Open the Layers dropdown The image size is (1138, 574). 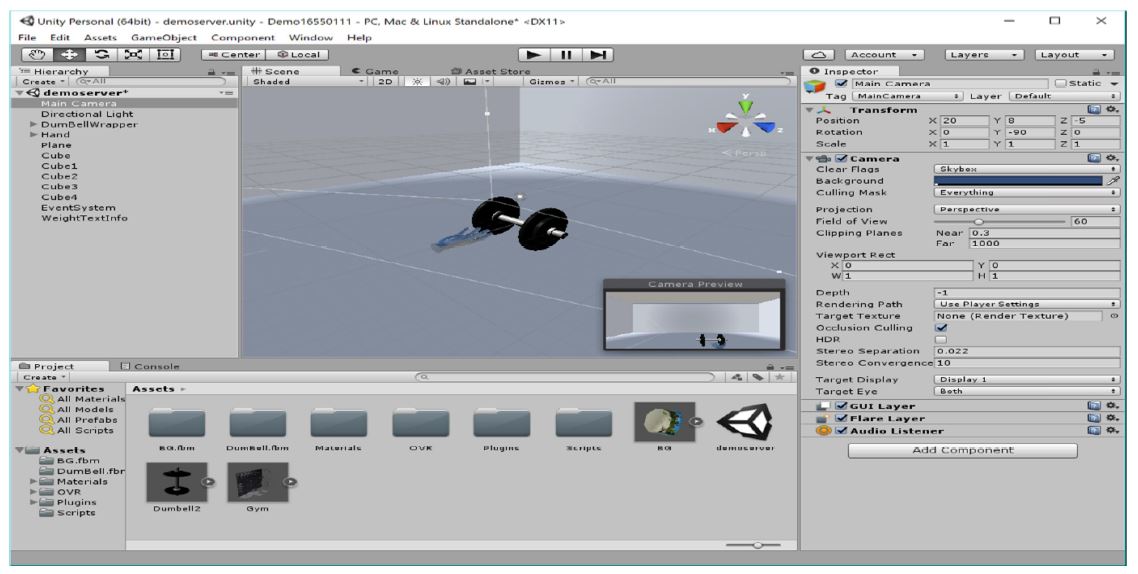point(985,55)
